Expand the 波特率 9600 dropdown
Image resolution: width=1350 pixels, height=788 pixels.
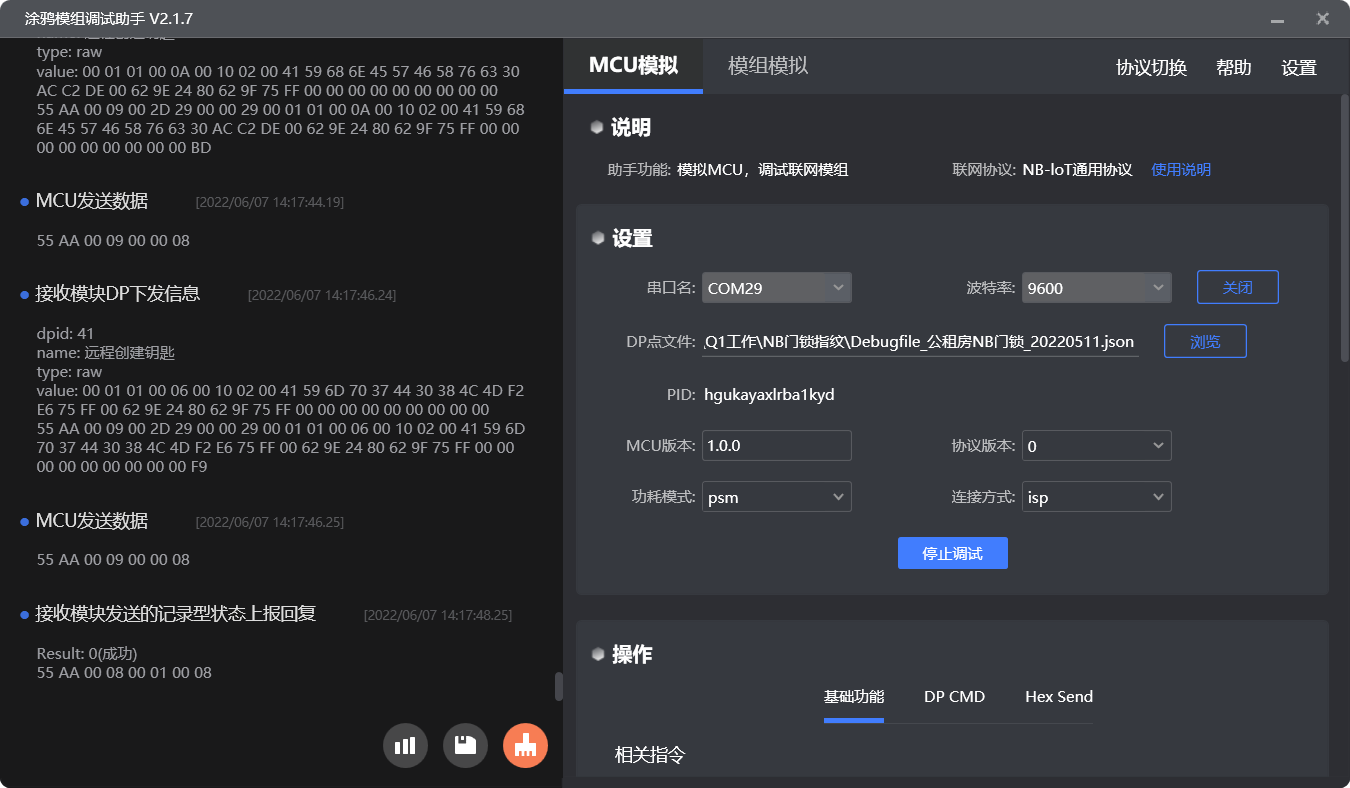coord(1097,288)
